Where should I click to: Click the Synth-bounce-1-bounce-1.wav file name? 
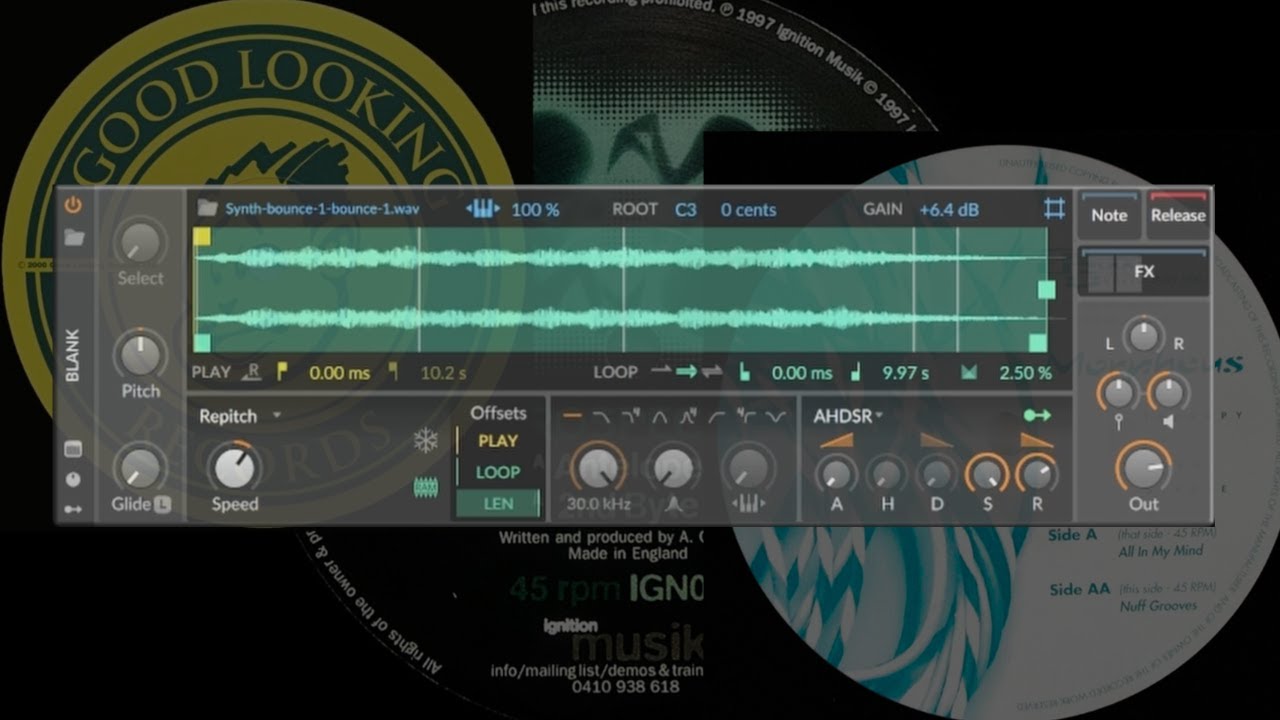tap(322, 209)
